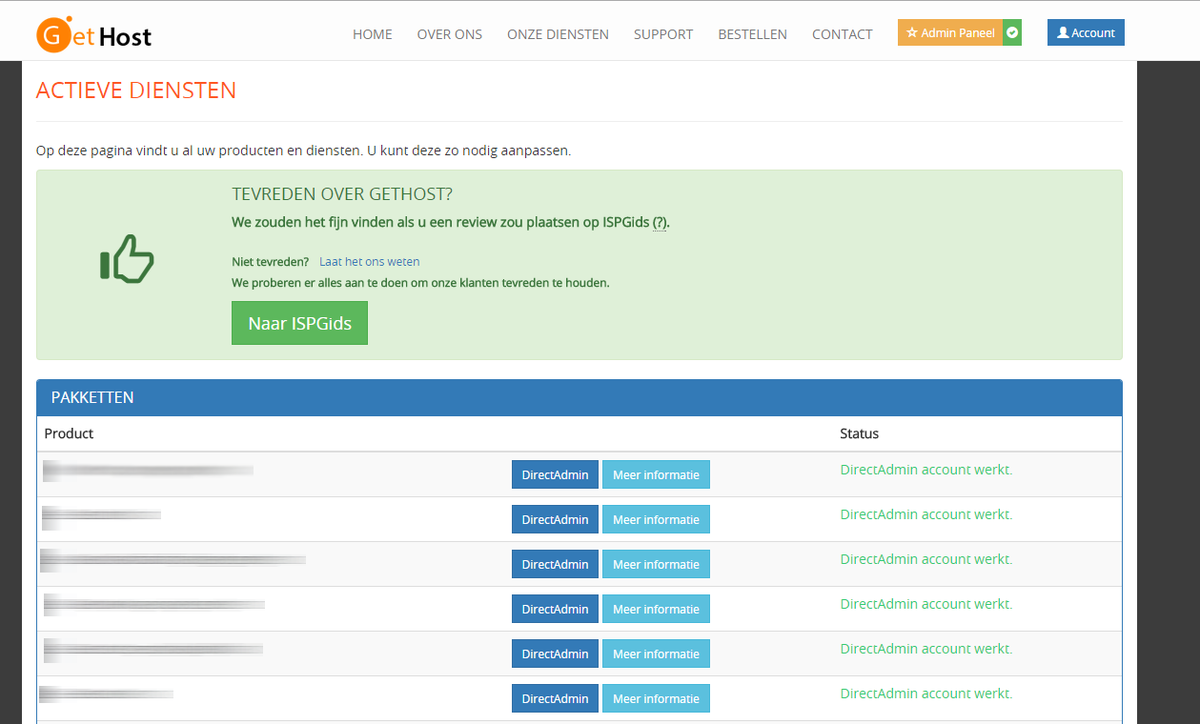The height and width of the screenshot is (724, 1200).
Task: Open the ONZE DIENSTEN menu
Action: (x=557, y=34)
